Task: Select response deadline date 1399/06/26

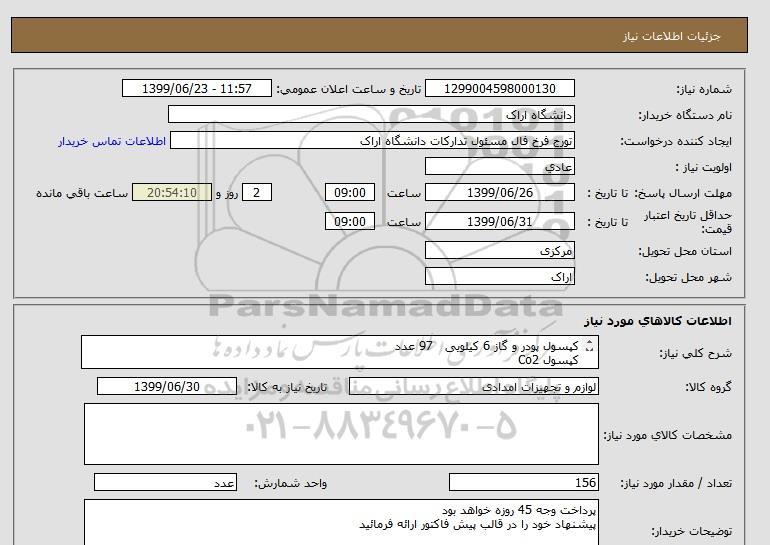Action: point(499,192)
